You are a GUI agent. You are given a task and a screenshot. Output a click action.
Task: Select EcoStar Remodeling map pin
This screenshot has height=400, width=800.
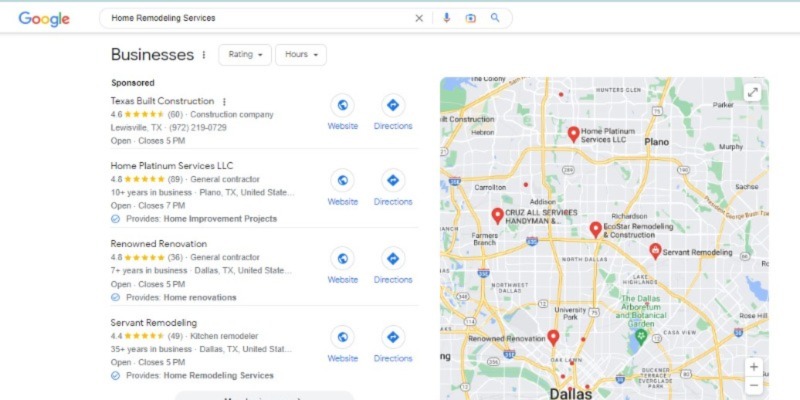coord(595,230)
